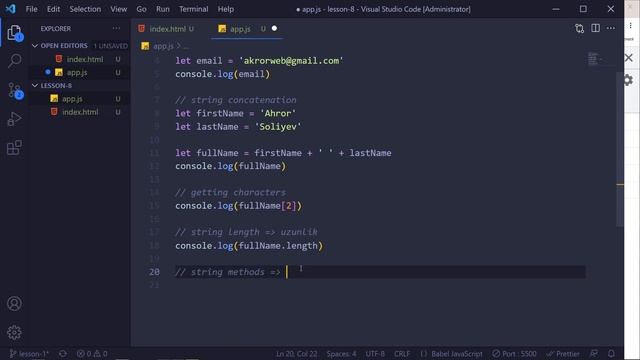The height and width of the screenshot is (360, 640).
Task: Click the Open Changes icon in editor toolbar
Action: coord(579,29)
